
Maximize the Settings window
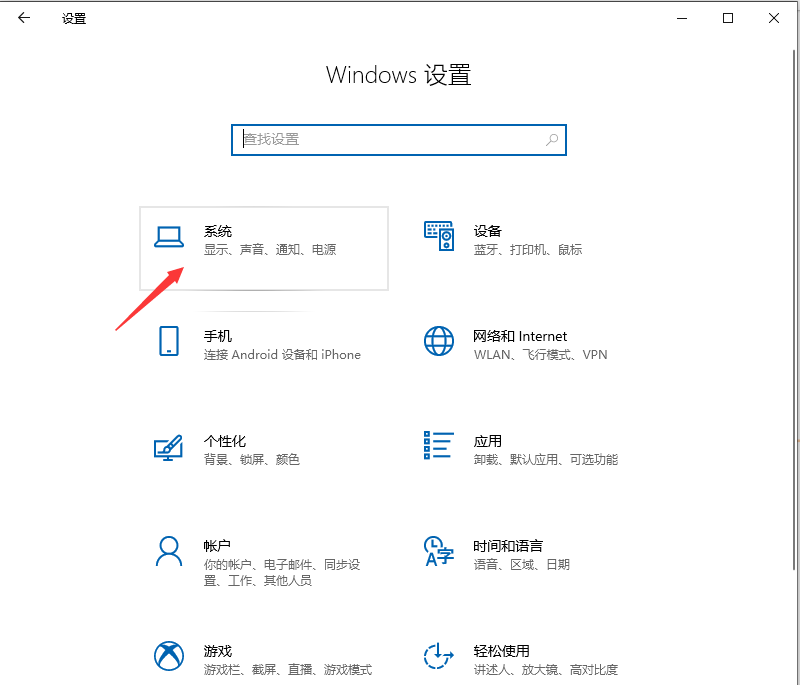[728, 18]
